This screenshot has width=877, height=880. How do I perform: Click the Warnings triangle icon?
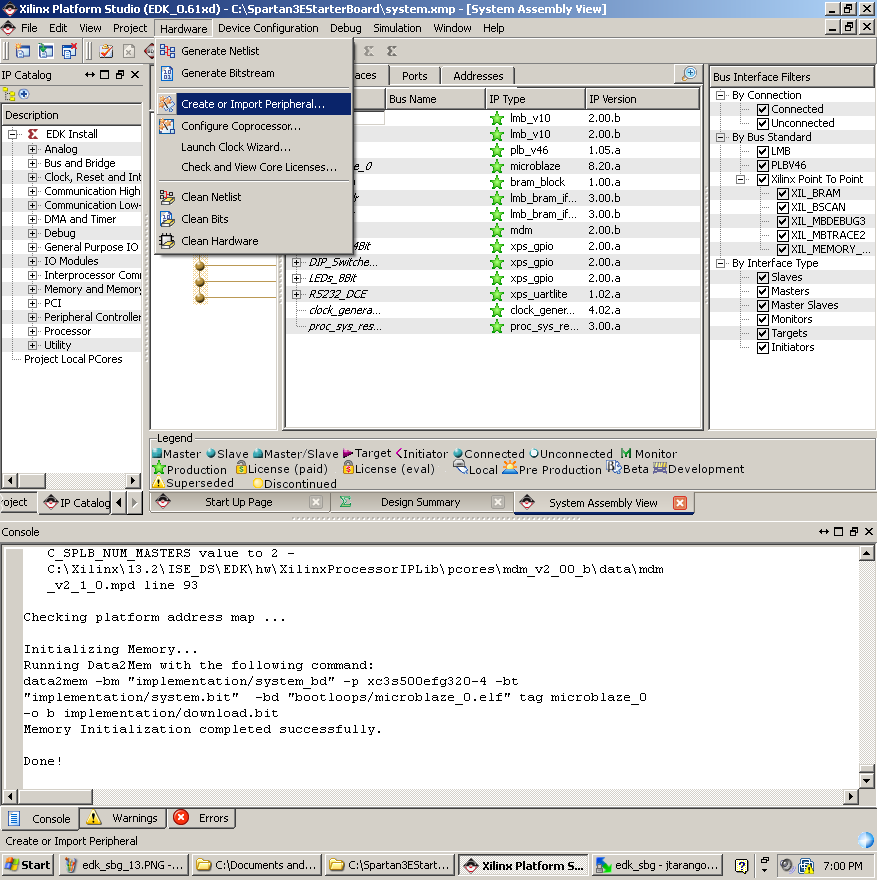point(94,818)
